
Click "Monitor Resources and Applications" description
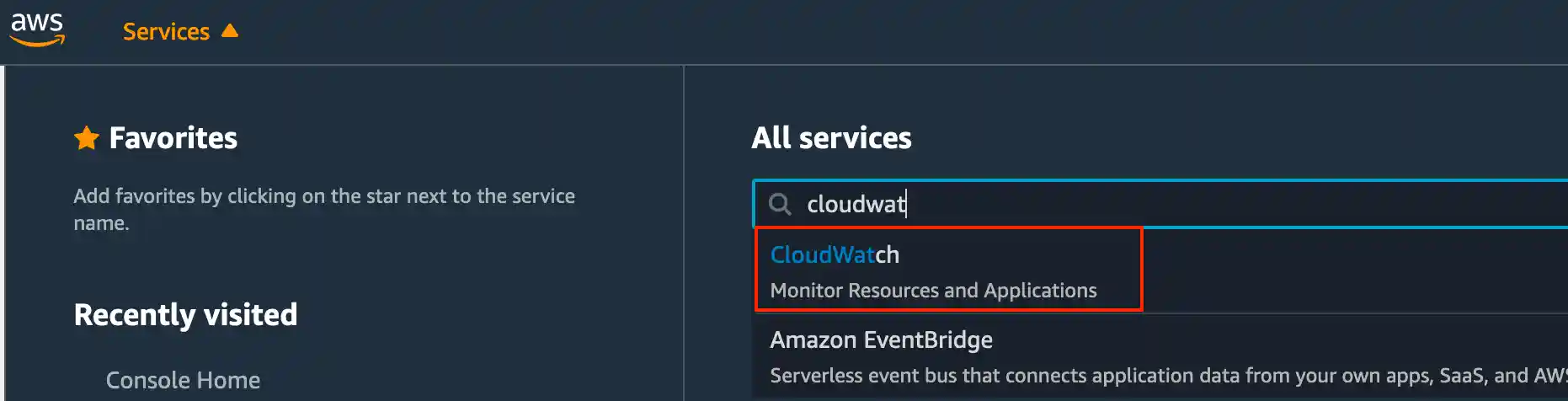tap(933, 291)
